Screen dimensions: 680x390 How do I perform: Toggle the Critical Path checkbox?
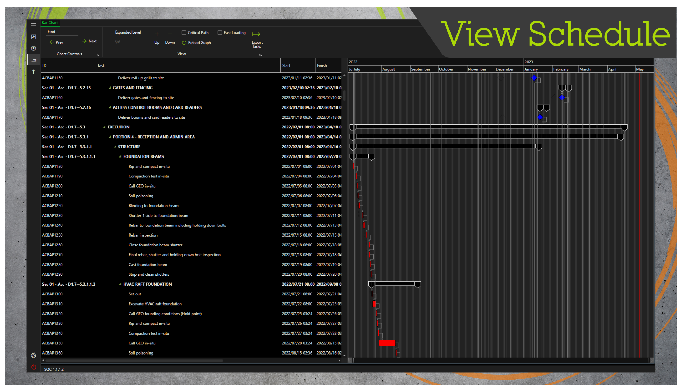(x=184, y=33)
